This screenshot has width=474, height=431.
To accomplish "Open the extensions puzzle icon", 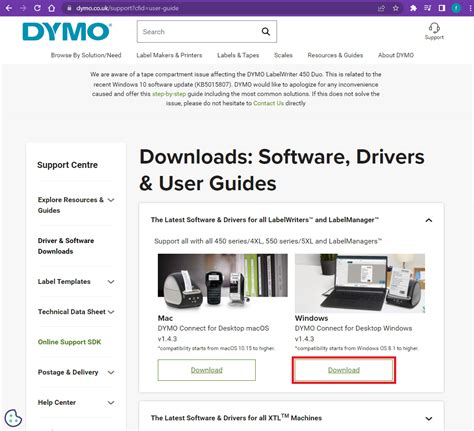I will pyautogui.click(x=413, y=8).
